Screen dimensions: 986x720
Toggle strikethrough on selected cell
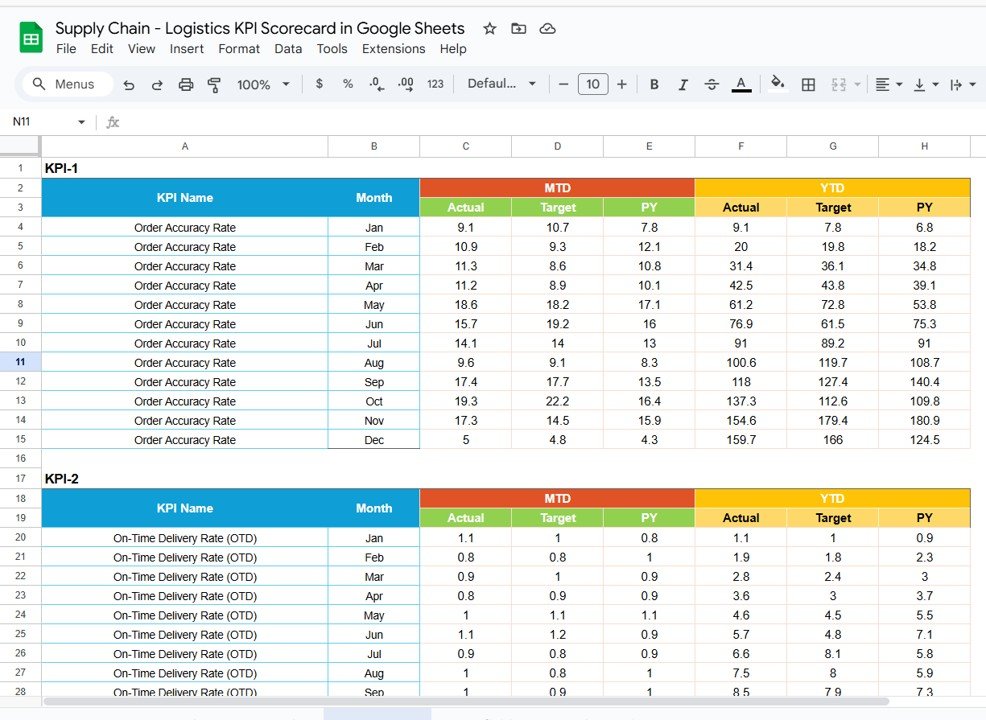point(712,84)
